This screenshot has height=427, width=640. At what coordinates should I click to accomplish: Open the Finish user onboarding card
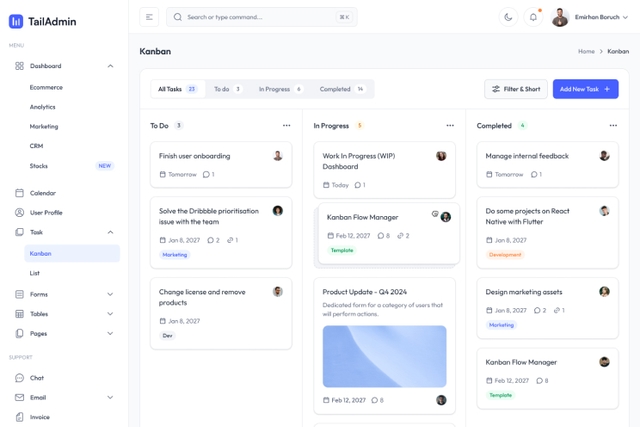221,165
